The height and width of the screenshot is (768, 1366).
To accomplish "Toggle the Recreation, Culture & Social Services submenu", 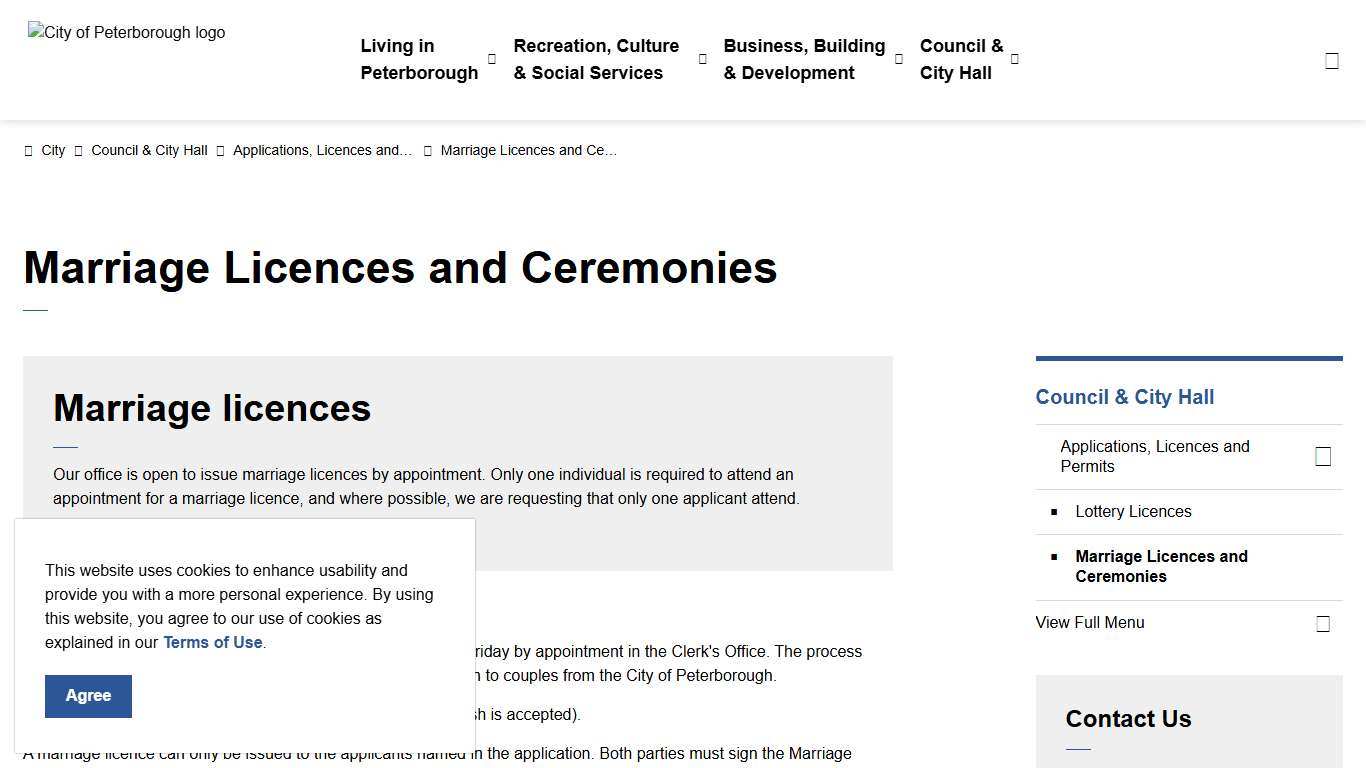I will tap(702, 59).
